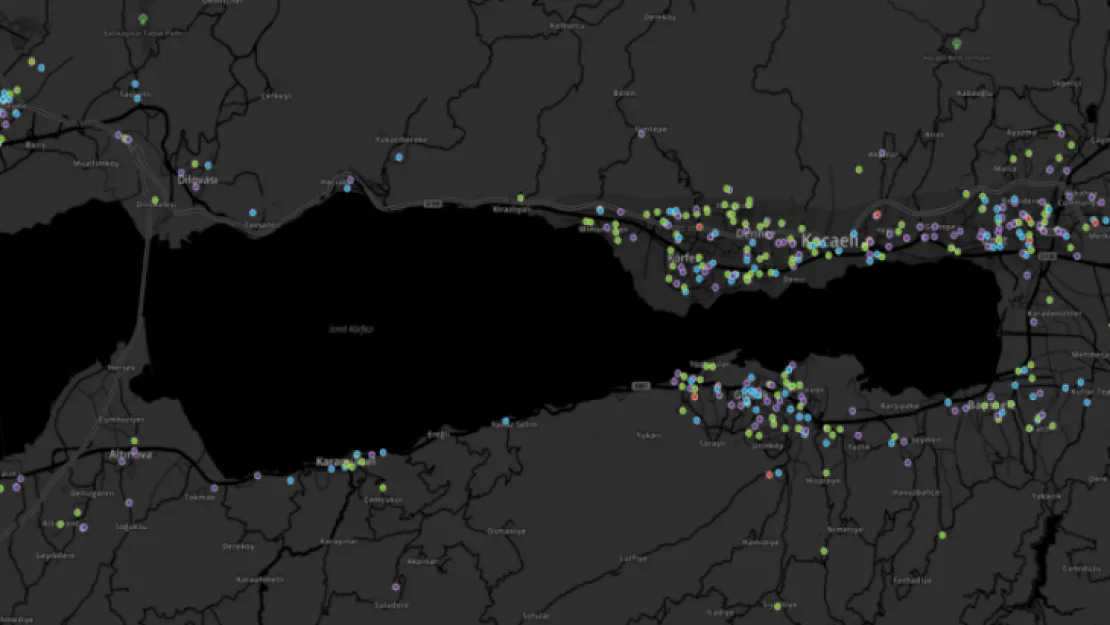Viewport: 1110px width, 625px height.
Task: Click the red dot next to blue dot south of Gölcük
Action: click(769, 475)
